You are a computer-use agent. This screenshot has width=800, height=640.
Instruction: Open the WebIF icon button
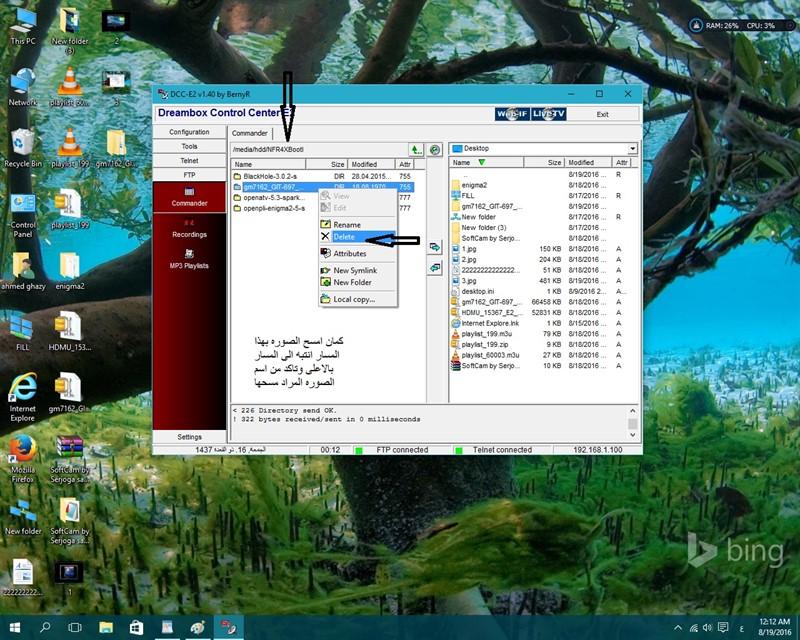click(512, 114)
